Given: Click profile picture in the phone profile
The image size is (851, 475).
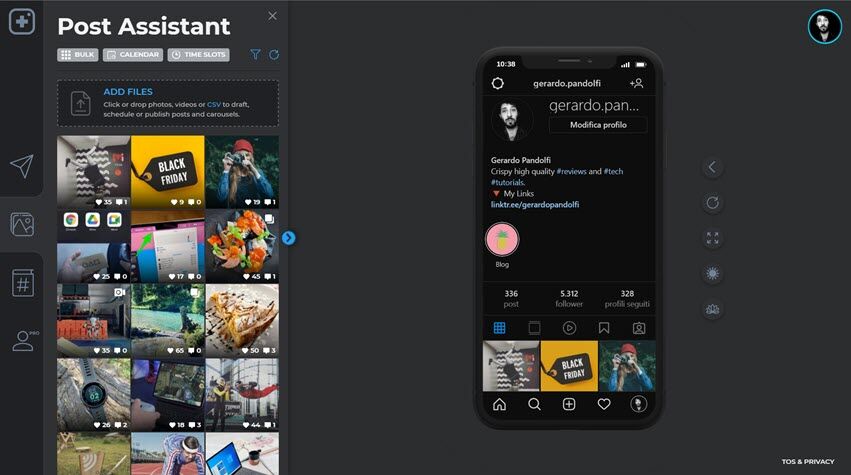Looking at the screenshot, I should [x=511, y=120].
